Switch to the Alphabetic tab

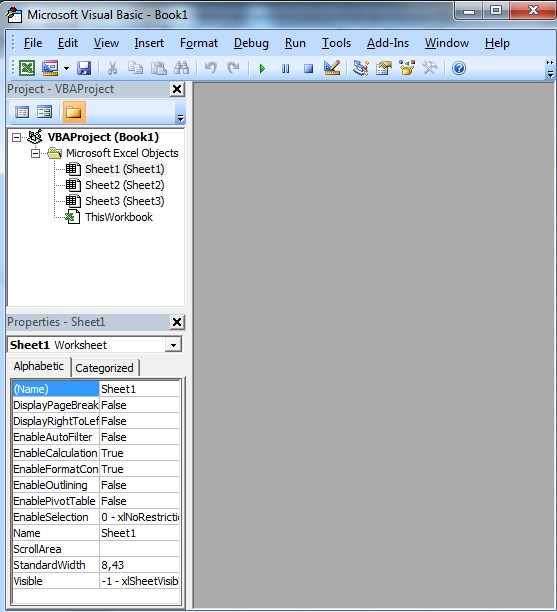click(x=39, y=366)
